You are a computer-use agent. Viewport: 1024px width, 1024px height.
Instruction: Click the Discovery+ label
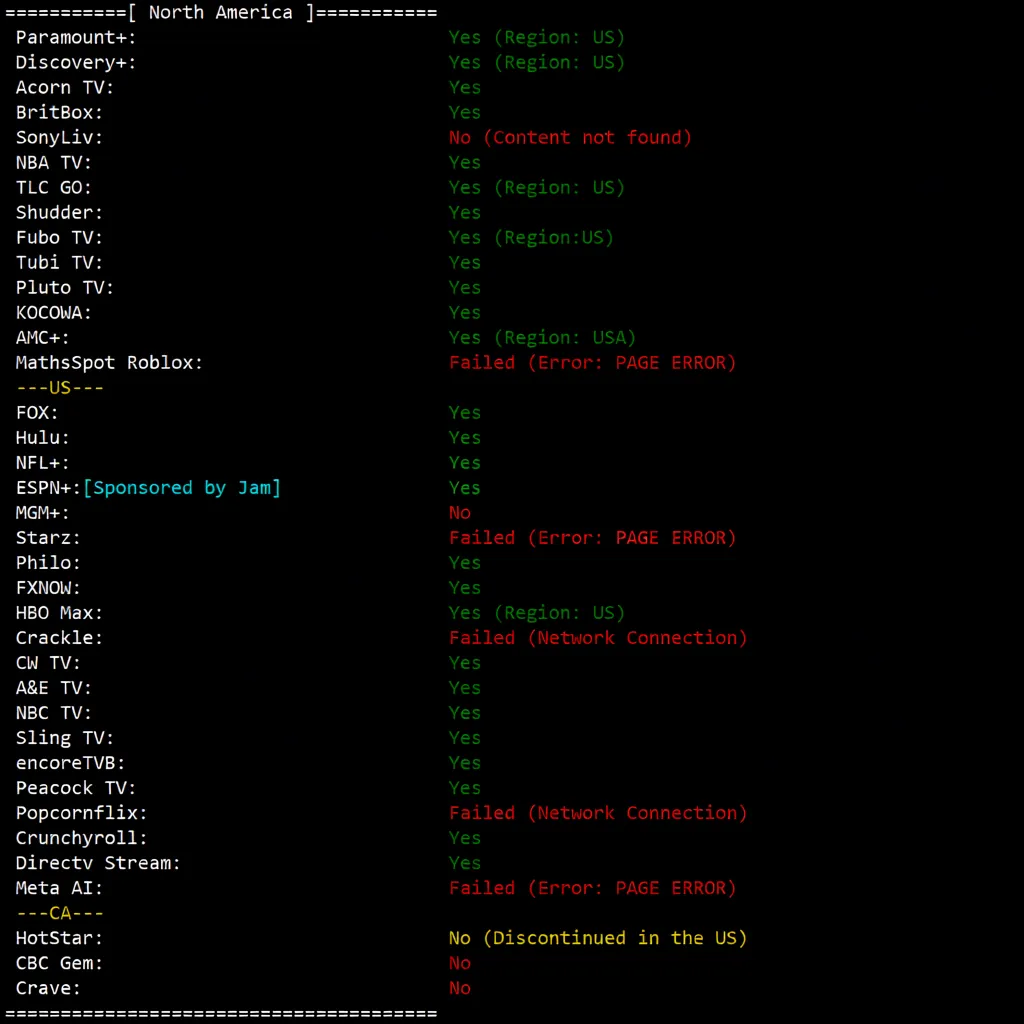76,62
